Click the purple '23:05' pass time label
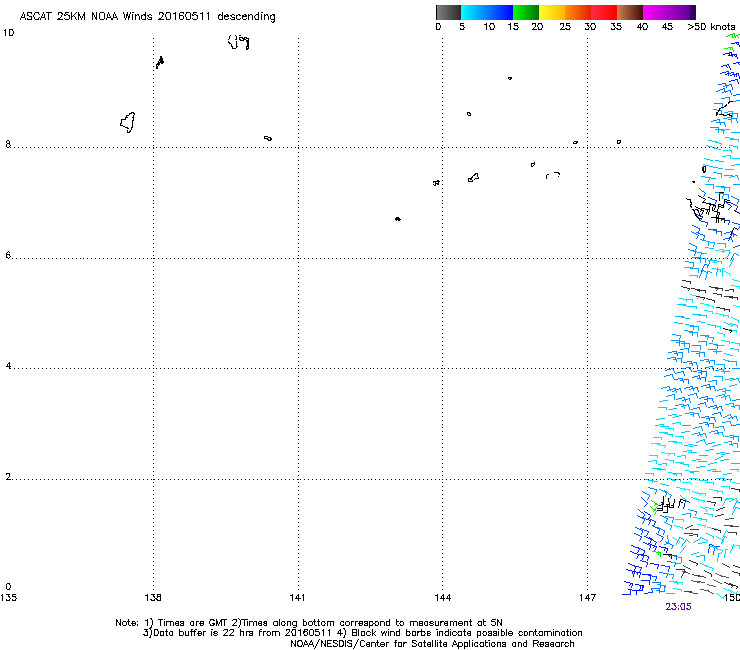Image resolution: width=740 pixels, height=650 pixels. (678, 607)
